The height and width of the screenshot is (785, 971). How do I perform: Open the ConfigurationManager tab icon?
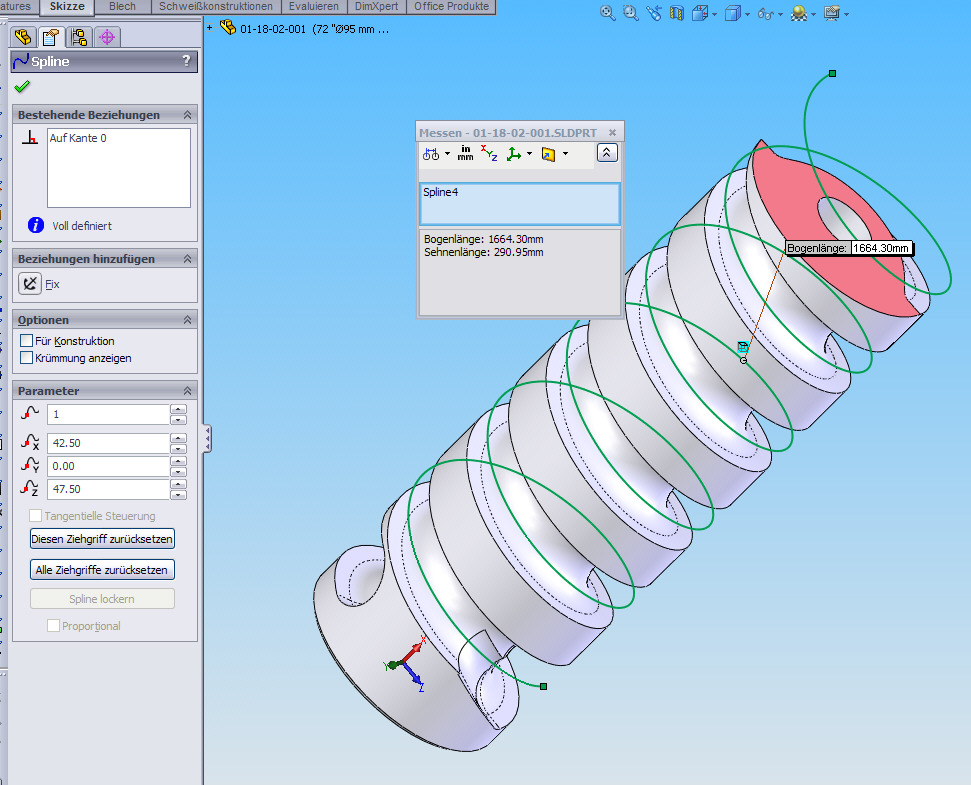79,38
